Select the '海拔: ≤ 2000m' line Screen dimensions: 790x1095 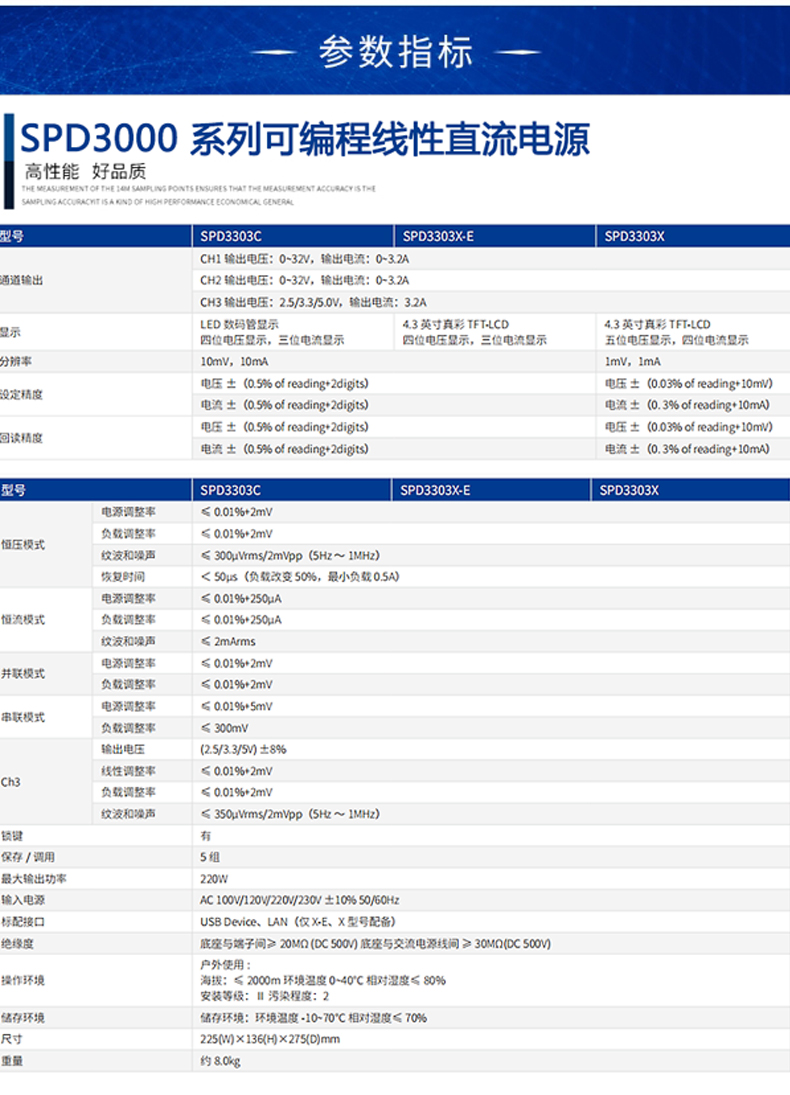point(323,980)
